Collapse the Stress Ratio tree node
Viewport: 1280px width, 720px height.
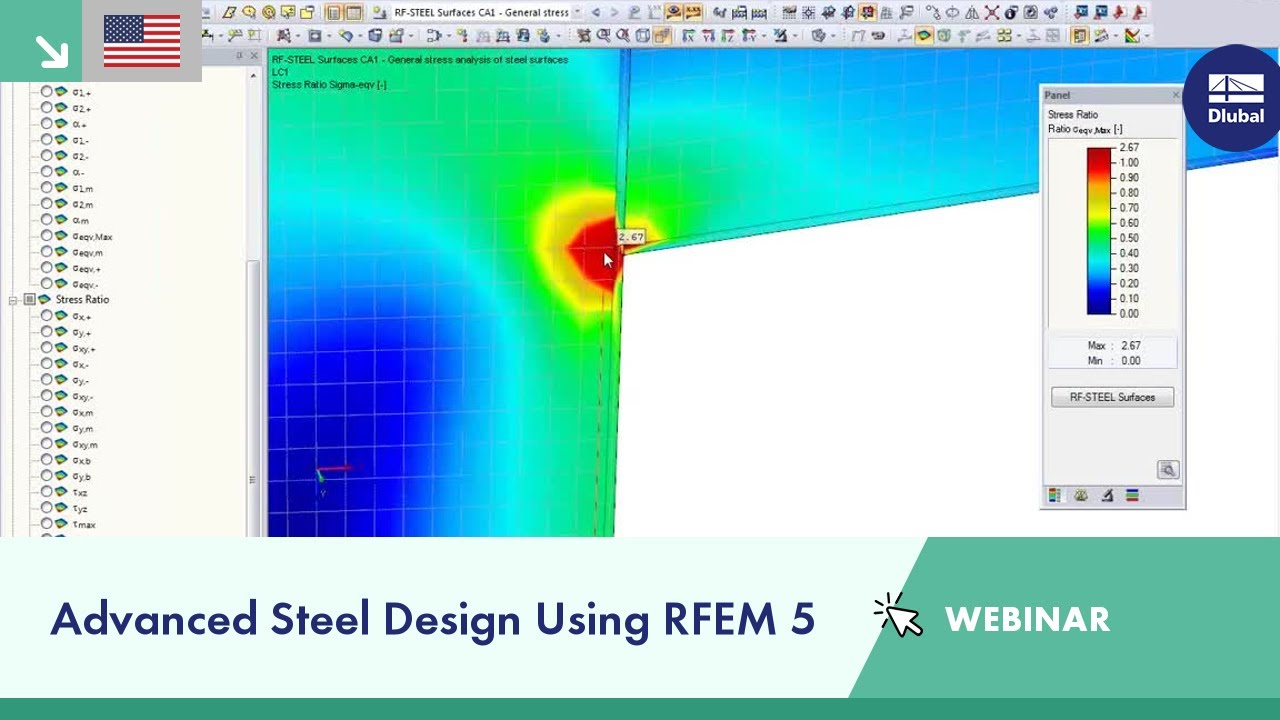click(13, 300)
